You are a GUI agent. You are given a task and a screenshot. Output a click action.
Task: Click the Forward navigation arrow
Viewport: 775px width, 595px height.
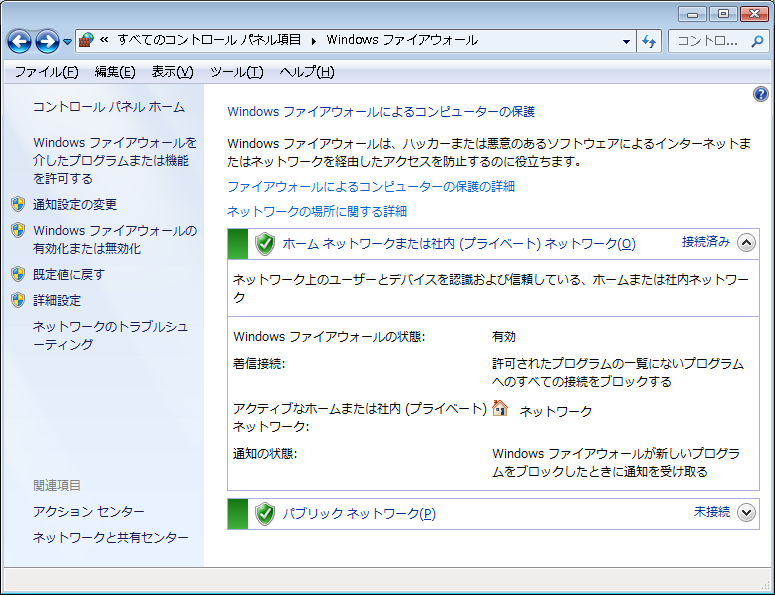(x=47, y=42)
